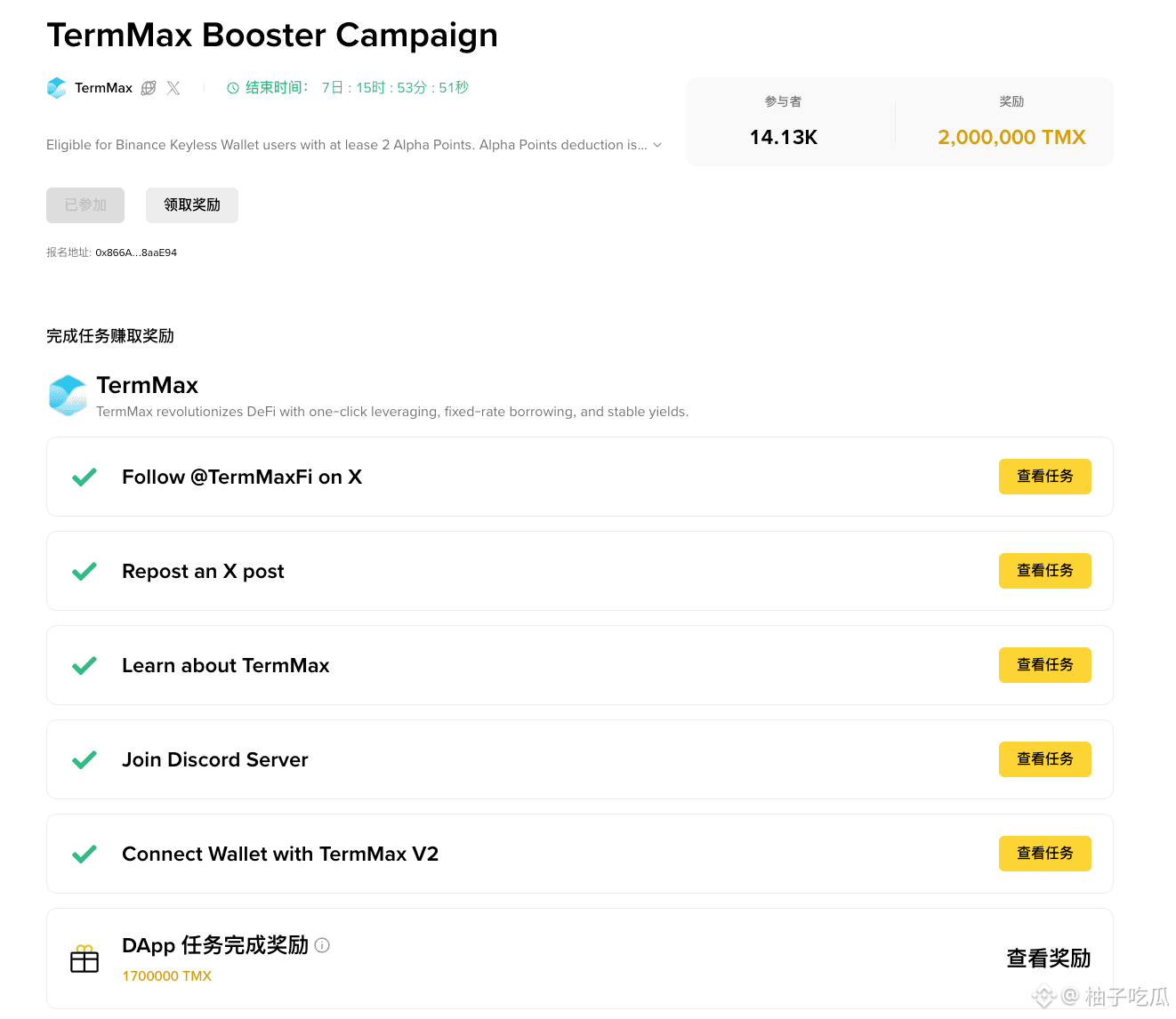This screenshot has width=1176, height=1019.
Task: Click the Connect Wallet with TermMax V2 title
Action: click(x=280, y=855)
